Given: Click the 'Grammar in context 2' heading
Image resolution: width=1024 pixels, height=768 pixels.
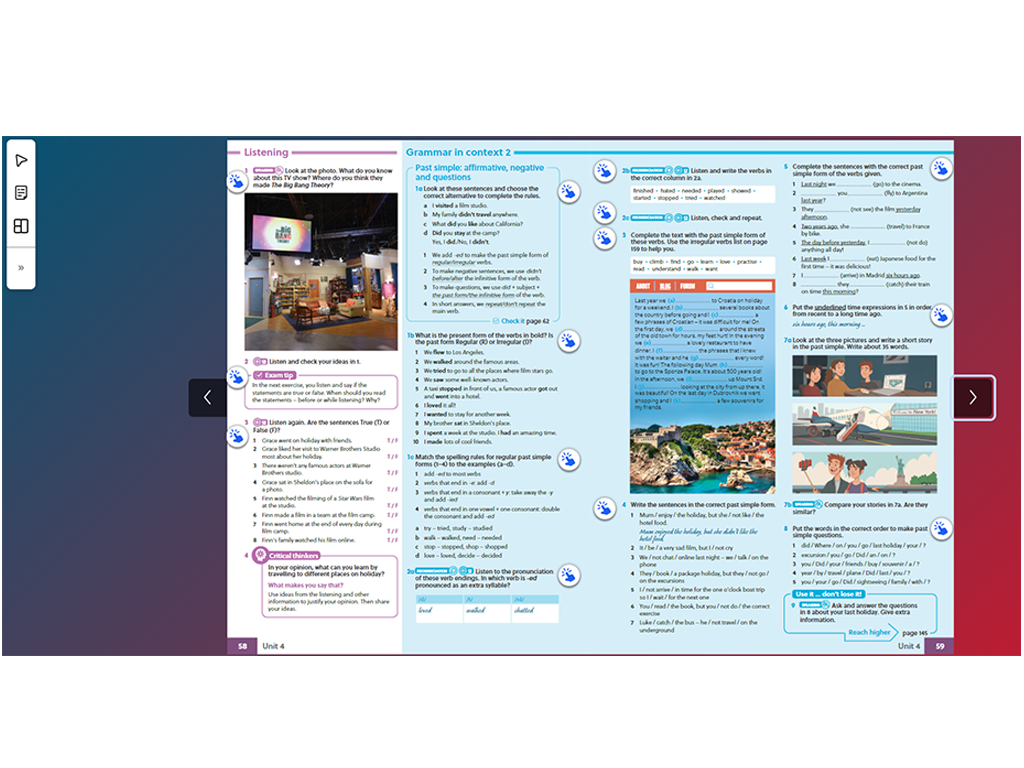Looking at the screenshot, I should (458, 152).
